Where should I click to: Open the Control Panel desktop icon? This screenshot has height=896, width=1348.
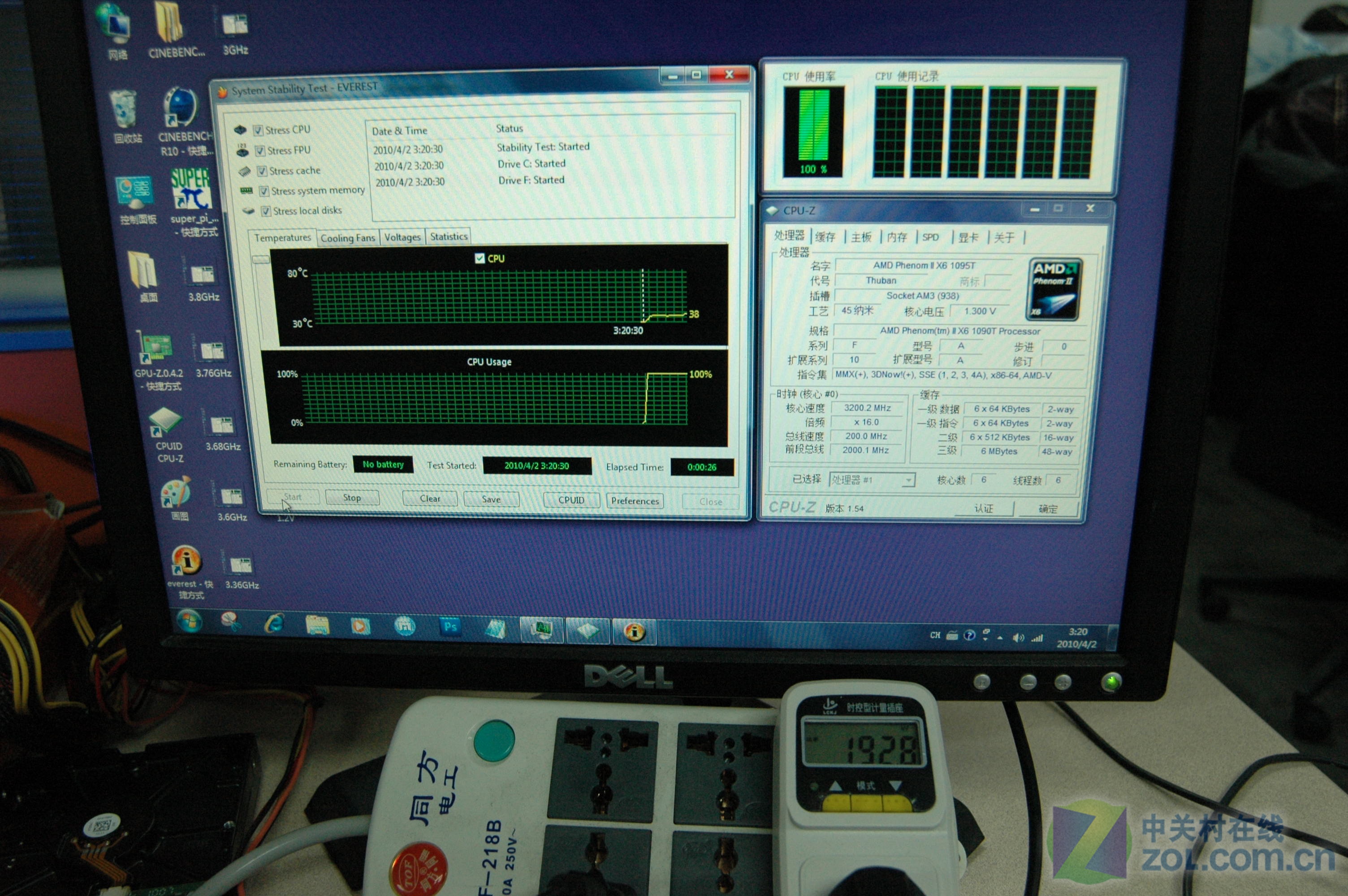(x=136, y=200)
